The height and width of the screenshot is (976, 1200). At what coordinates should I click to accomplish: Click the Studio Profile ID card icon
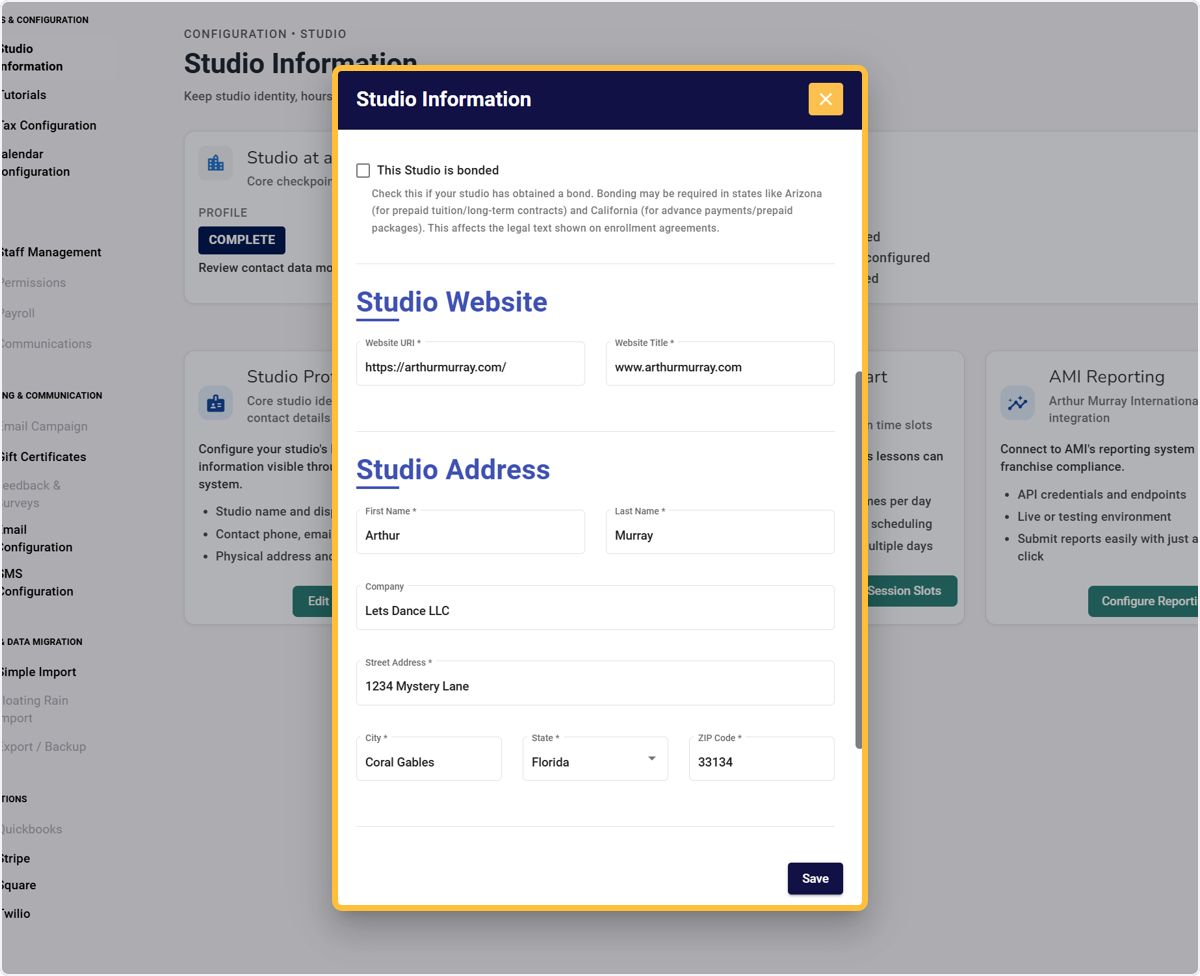[x=215, y=403]
